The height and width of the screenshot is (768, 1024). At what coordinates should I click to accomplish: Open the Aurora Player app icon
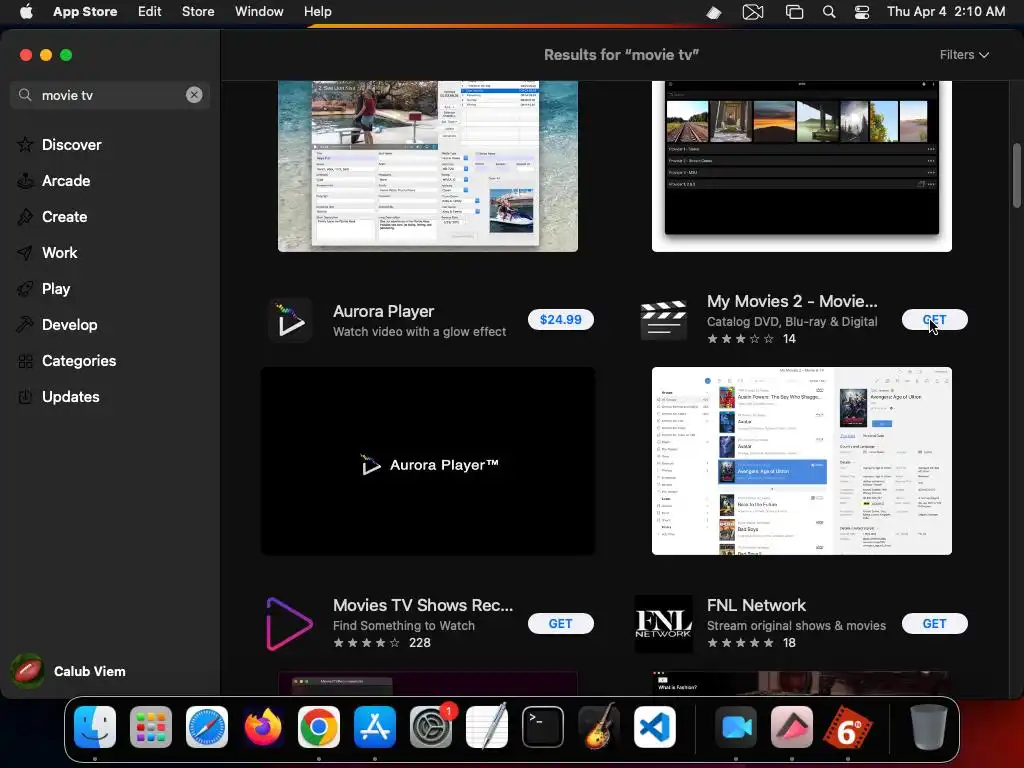coord(291,320)
